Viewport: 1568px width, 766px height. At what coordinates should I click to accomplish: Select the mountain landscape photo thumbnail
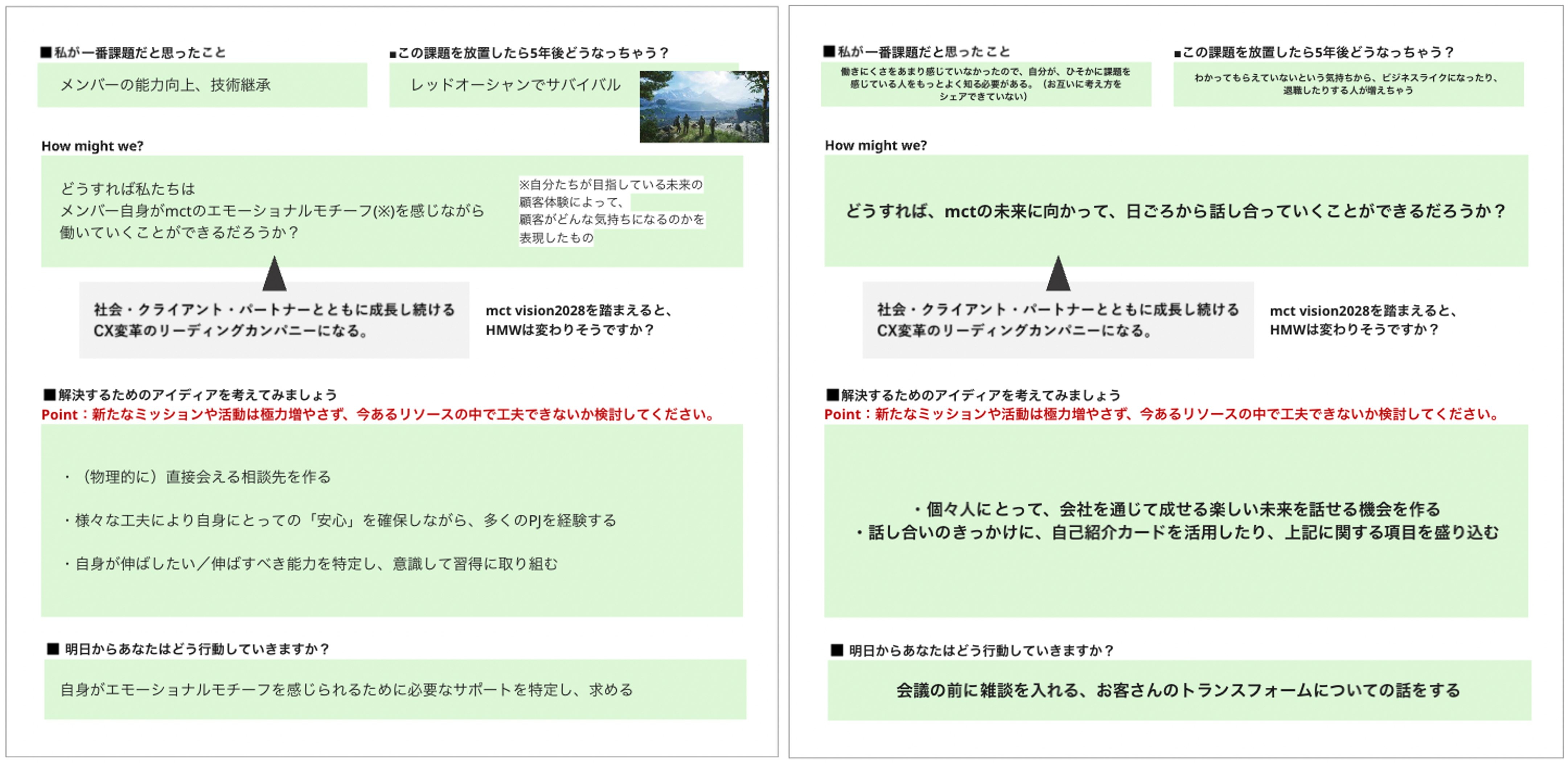point(704,106)
